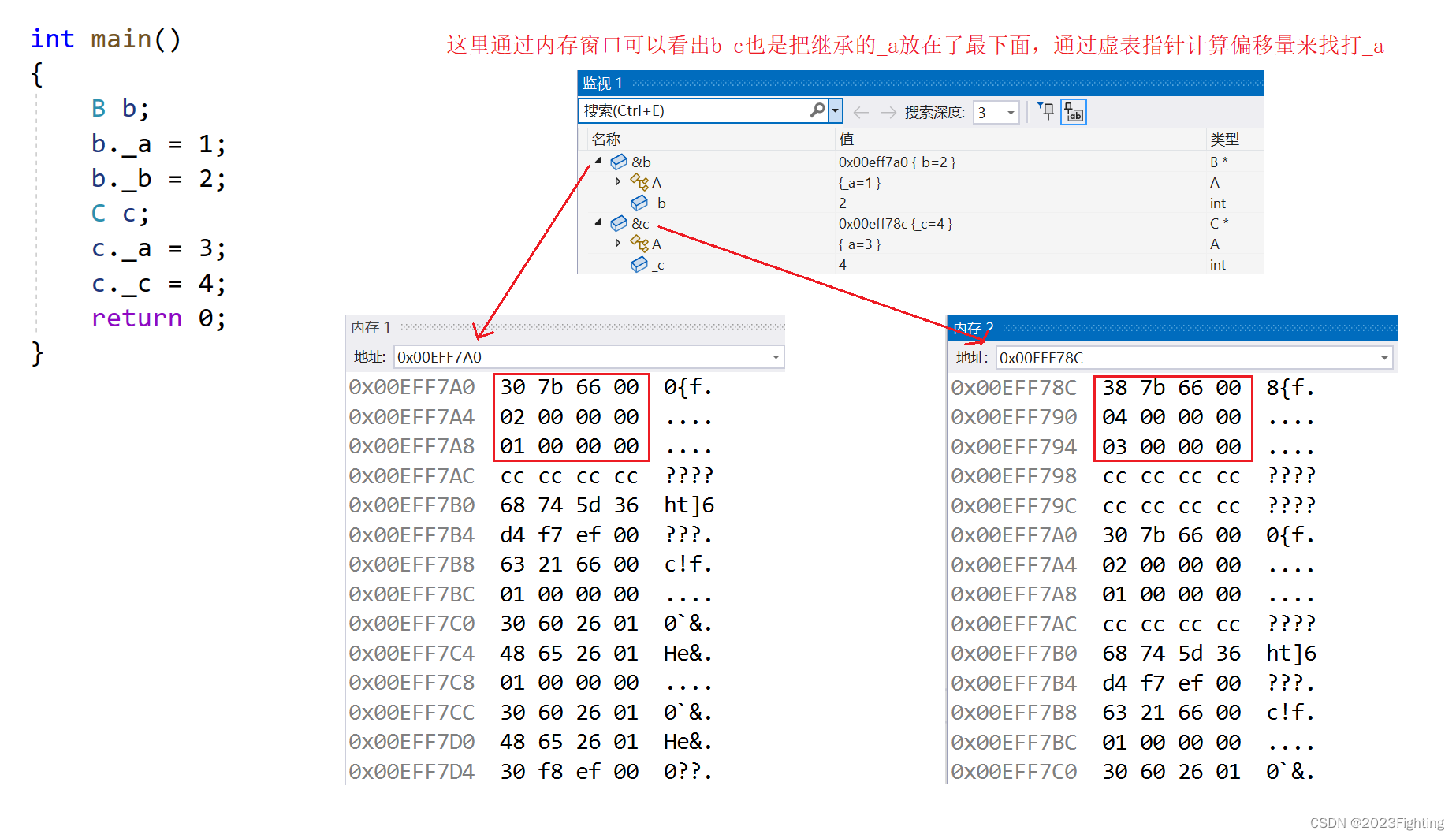Image resolution: width=1456 pixels, height=838 pixels.
Task: Click address 0x00EFF7C0 in Memory 2
Action: point(1014,772)
